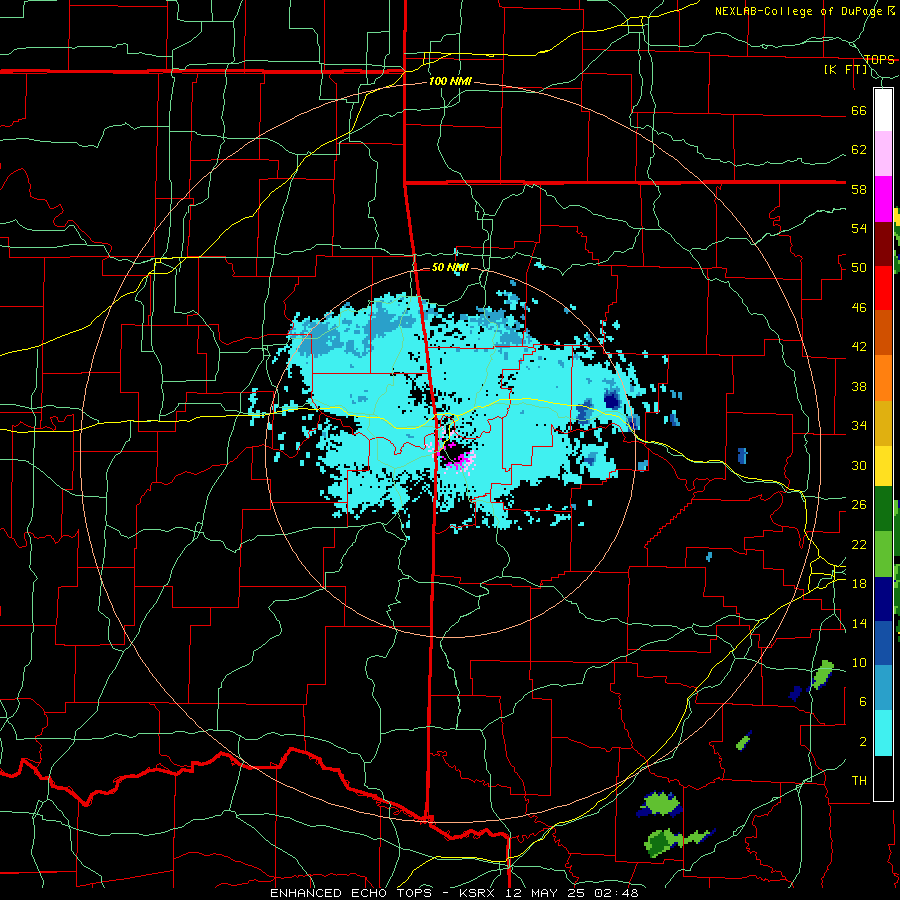Click the black TH threshold swatch
900x900 pixels.
point(883,777)
